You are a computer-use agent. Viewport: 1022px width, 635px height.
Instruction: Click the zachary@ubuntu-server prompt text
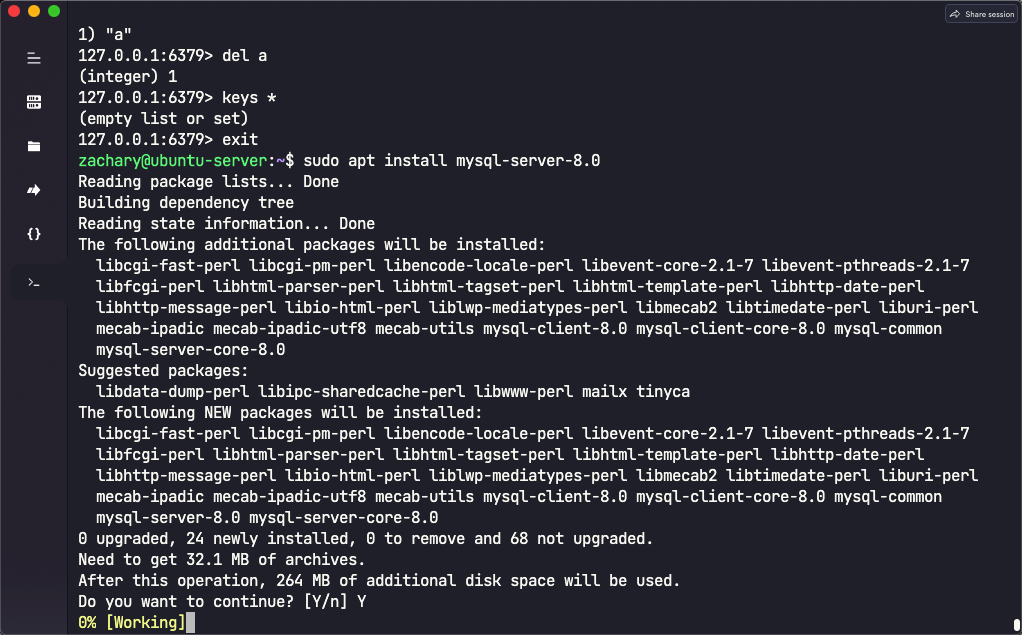[172, 160]
